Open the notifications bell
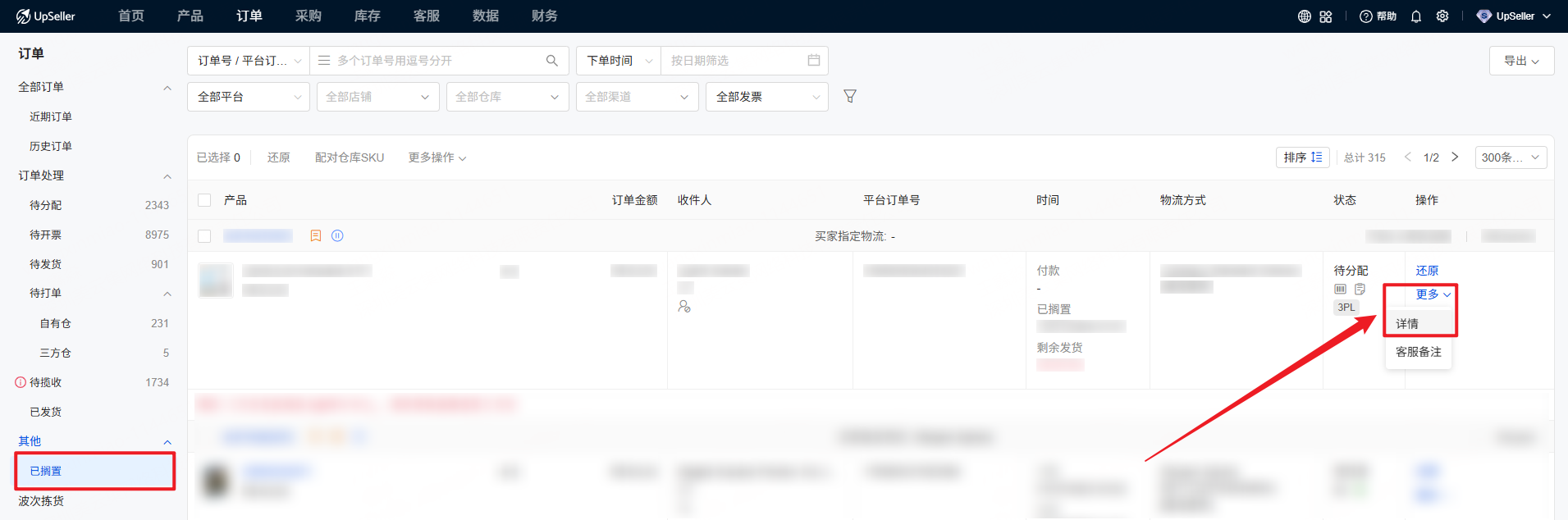The width and height of the screenshot is (1568, 520). coord(1416,16)
